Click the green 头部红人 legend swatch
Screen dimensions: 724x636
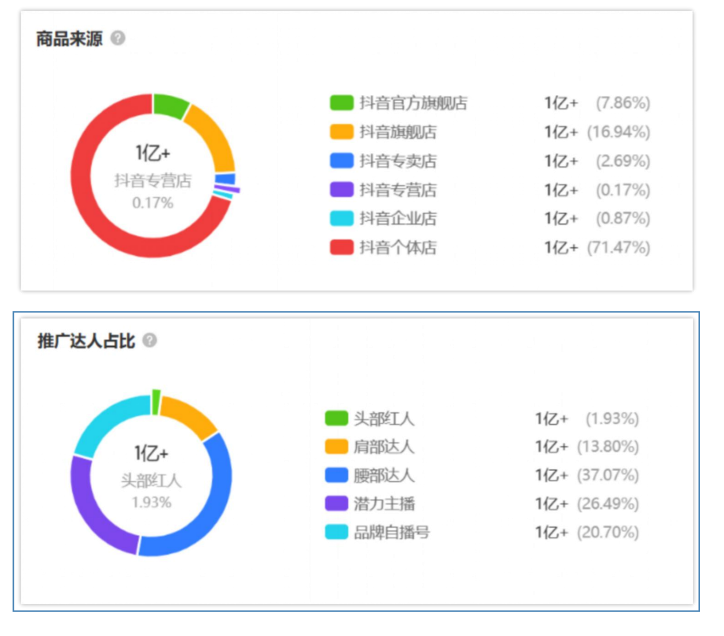point(336,418)
